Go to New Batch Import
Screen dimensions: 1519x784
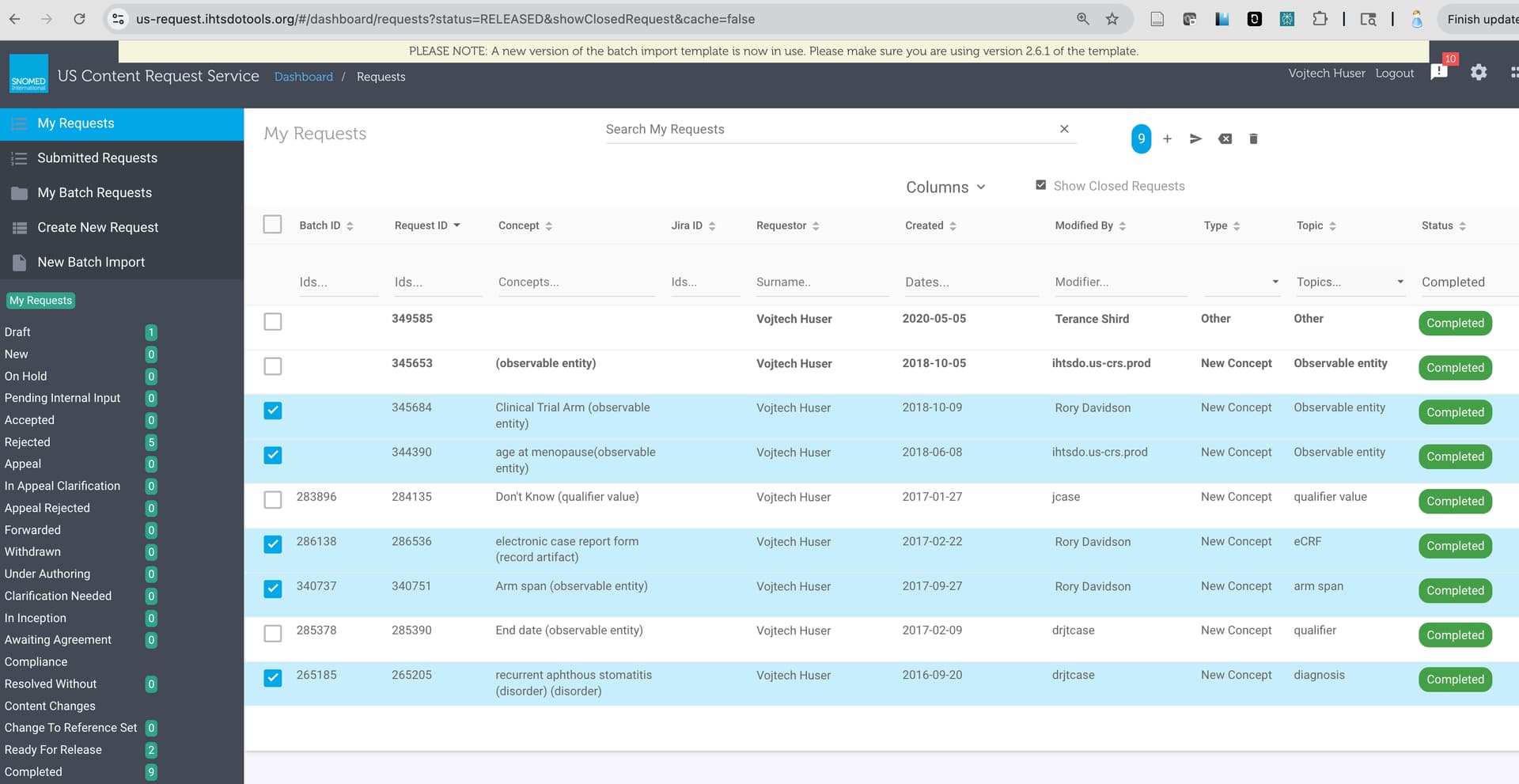[91, 263]
